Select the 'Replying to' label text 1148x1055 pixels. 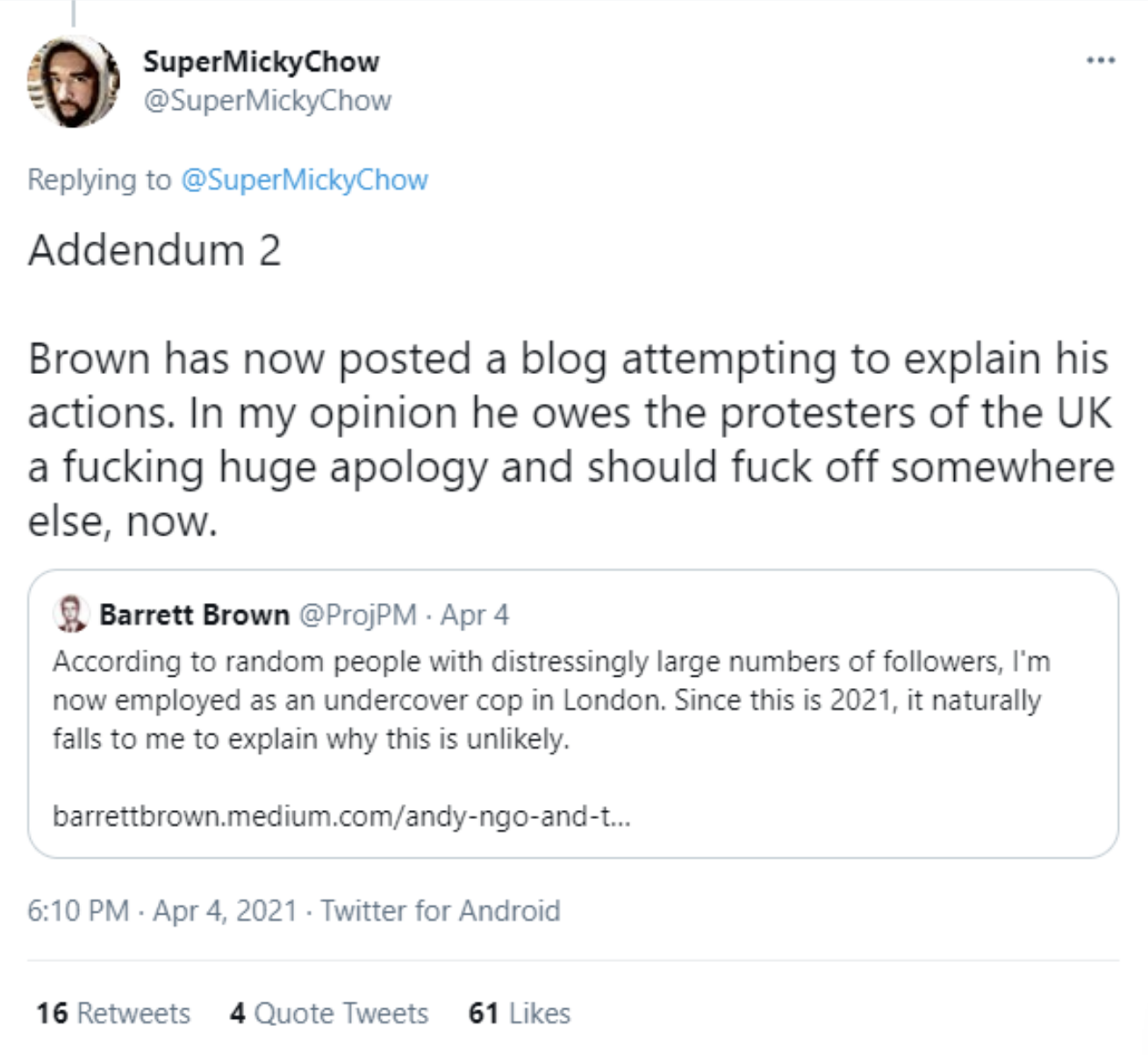(99, 179)
